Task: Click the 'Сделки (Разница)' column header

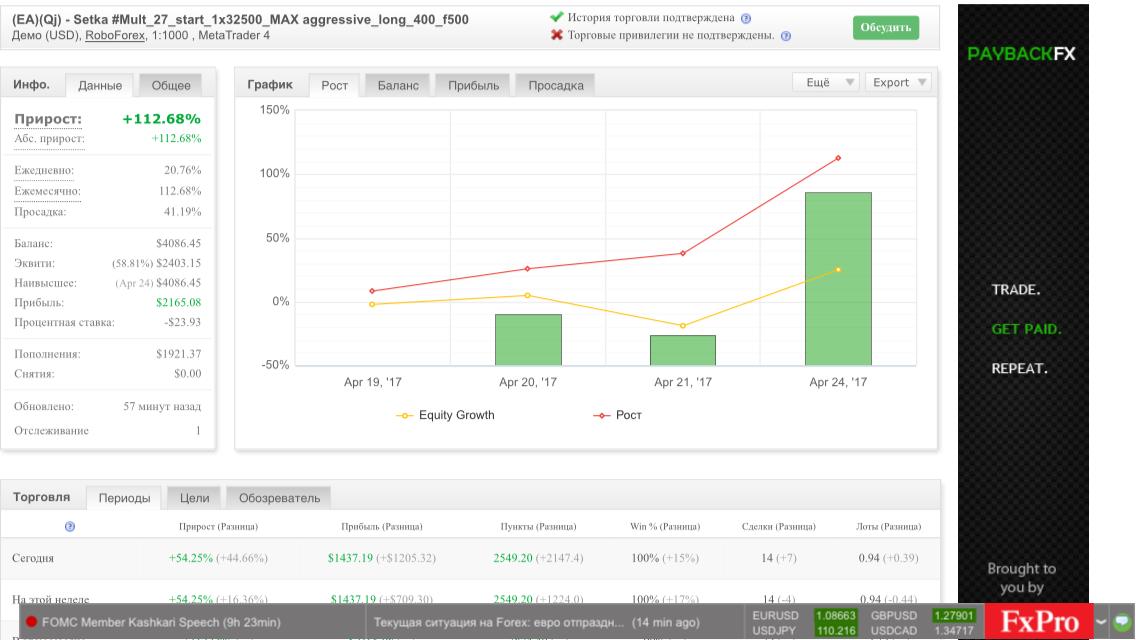Action: point(779,526)
